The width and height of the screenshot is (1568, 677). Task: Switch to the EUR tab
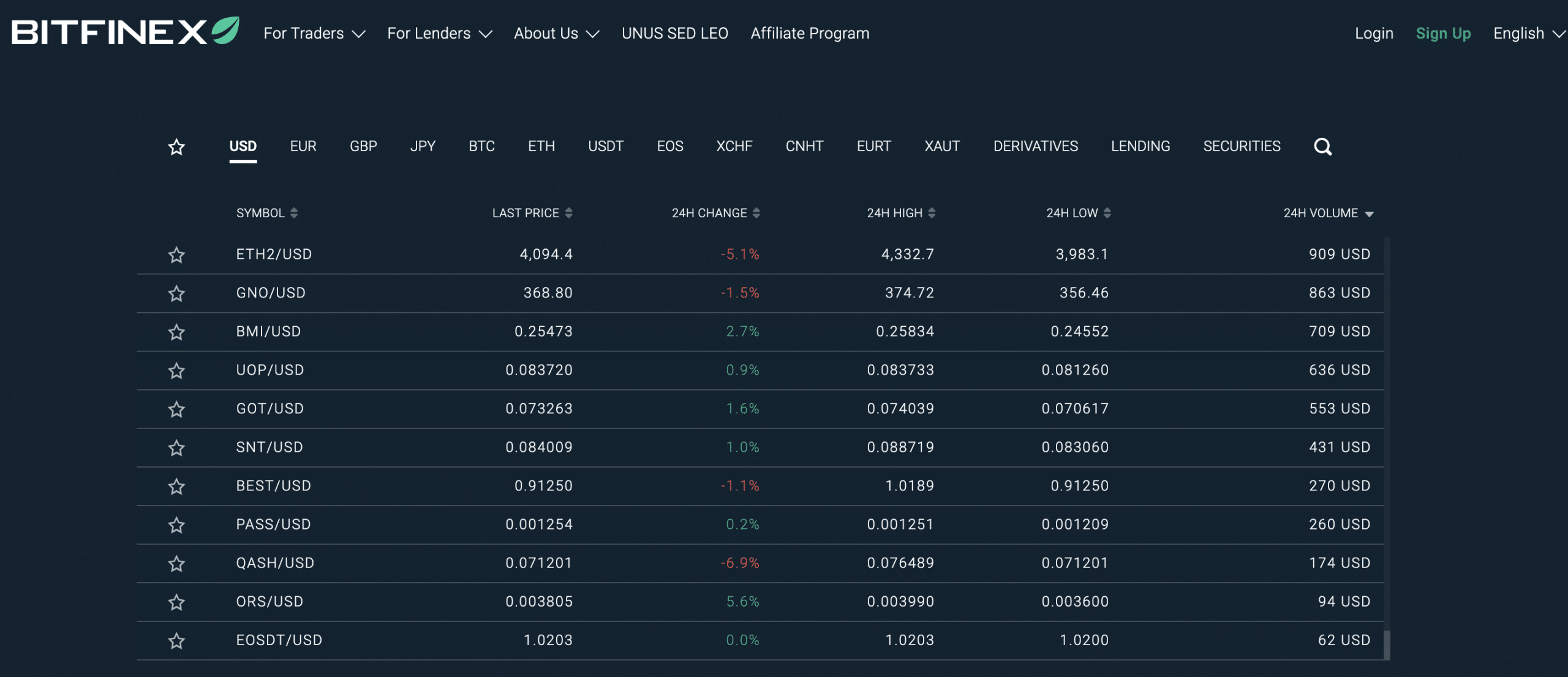(x=303, y=146)
